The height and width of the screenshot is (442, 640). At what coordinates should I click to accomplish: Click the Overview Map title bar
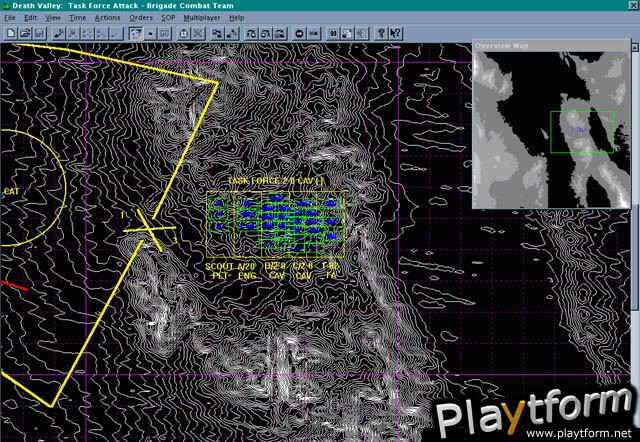pos(551,46)
